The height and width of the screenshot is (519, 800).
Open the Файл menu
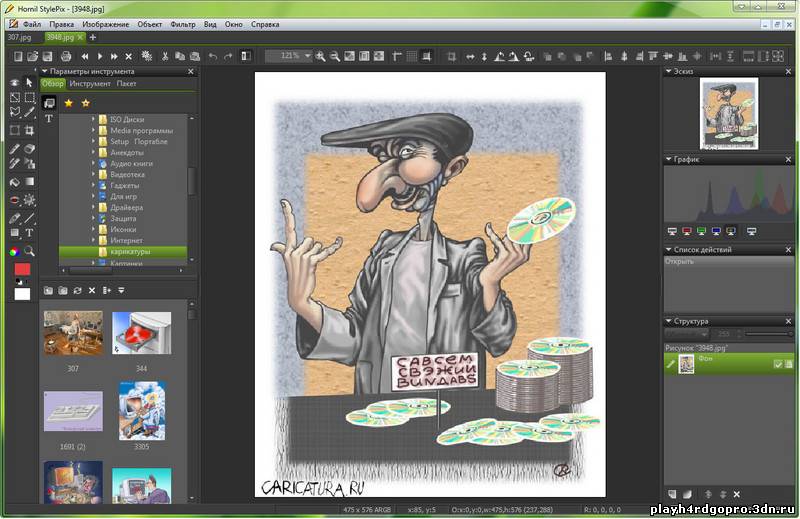[x=32, y=24]
